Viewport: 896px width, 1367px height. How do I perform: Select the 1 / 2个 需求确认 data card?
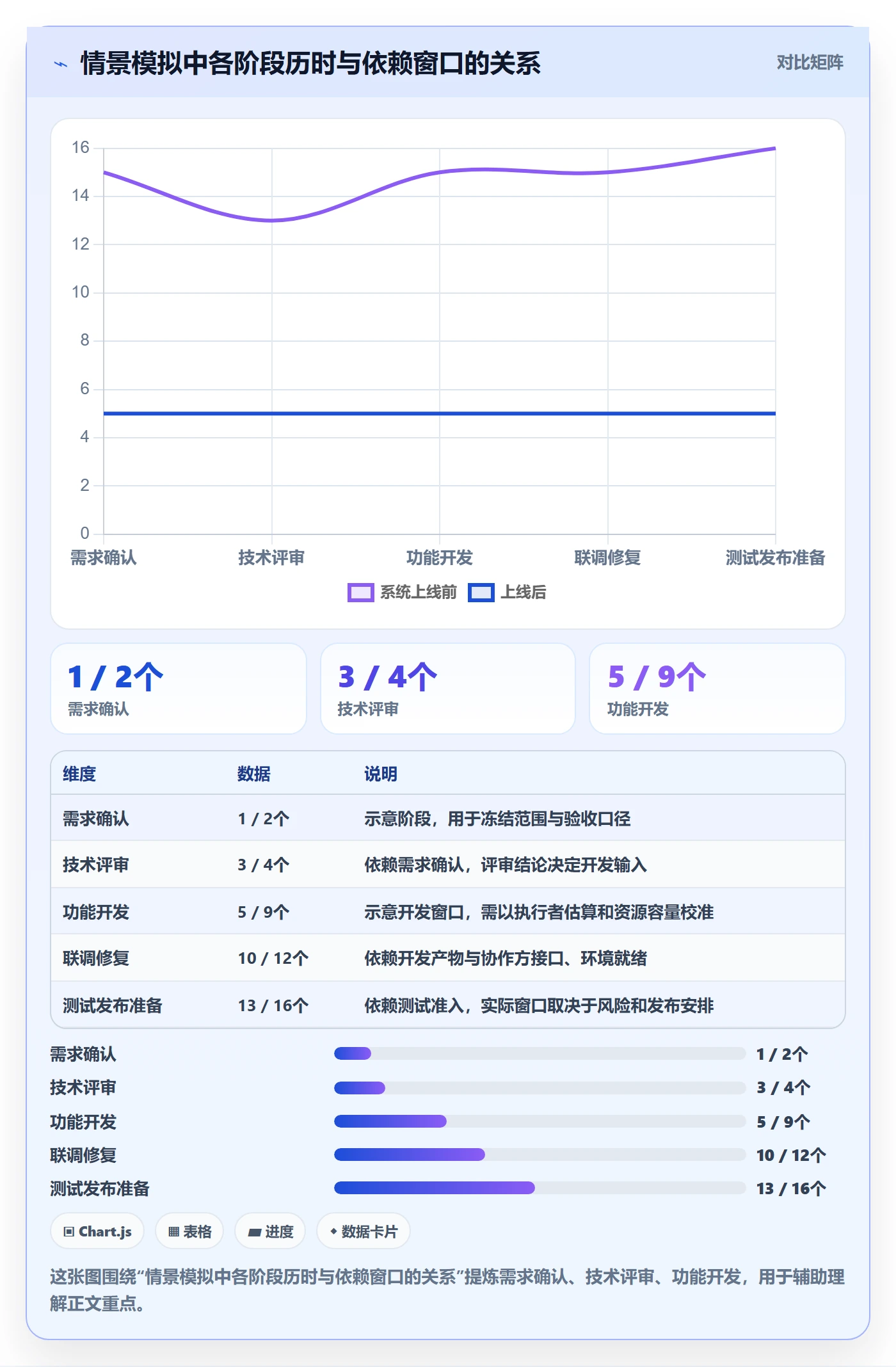179,689
